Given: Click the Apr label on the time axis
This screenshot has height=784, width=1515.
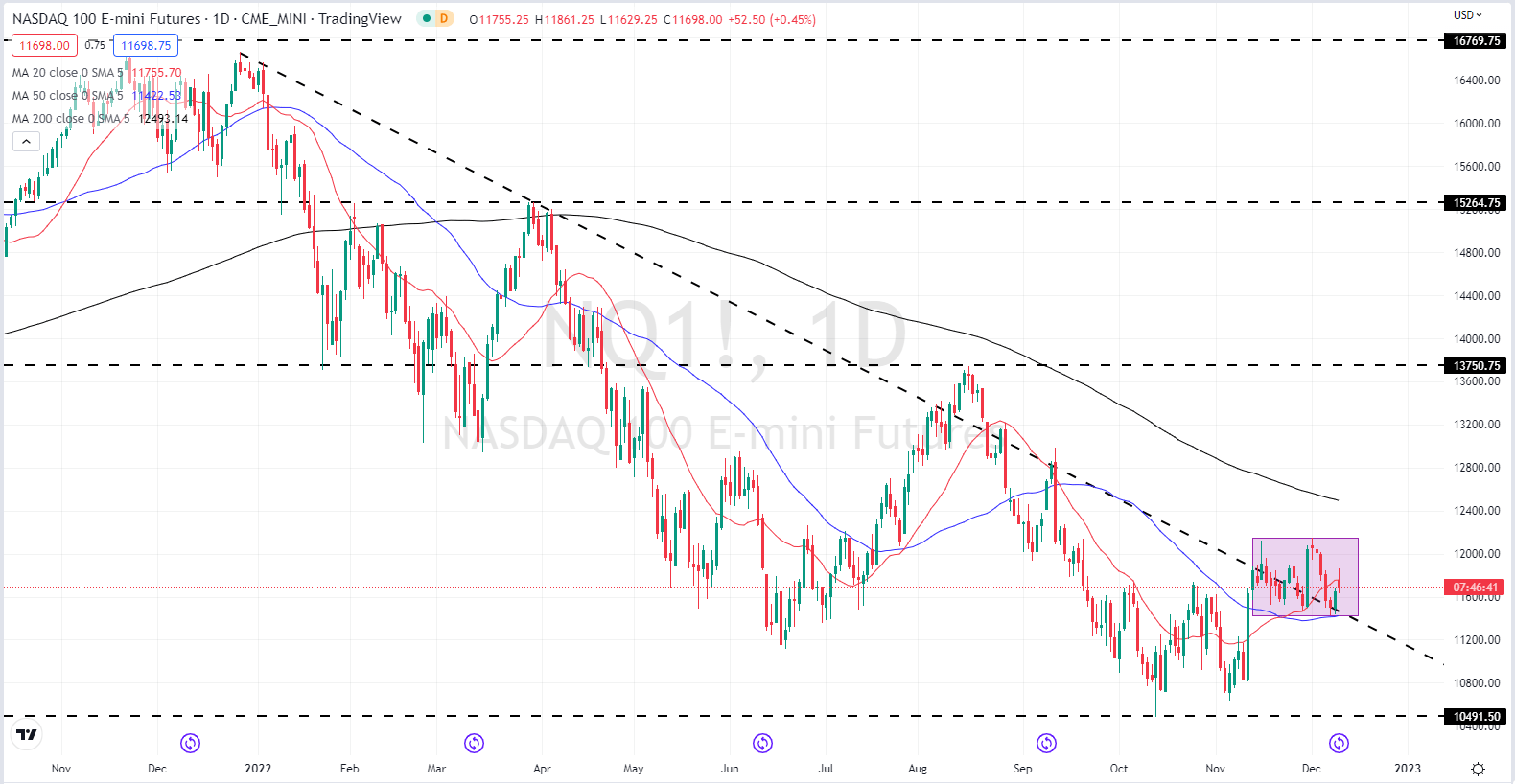Looking at the screenshot, I should 542,769.
